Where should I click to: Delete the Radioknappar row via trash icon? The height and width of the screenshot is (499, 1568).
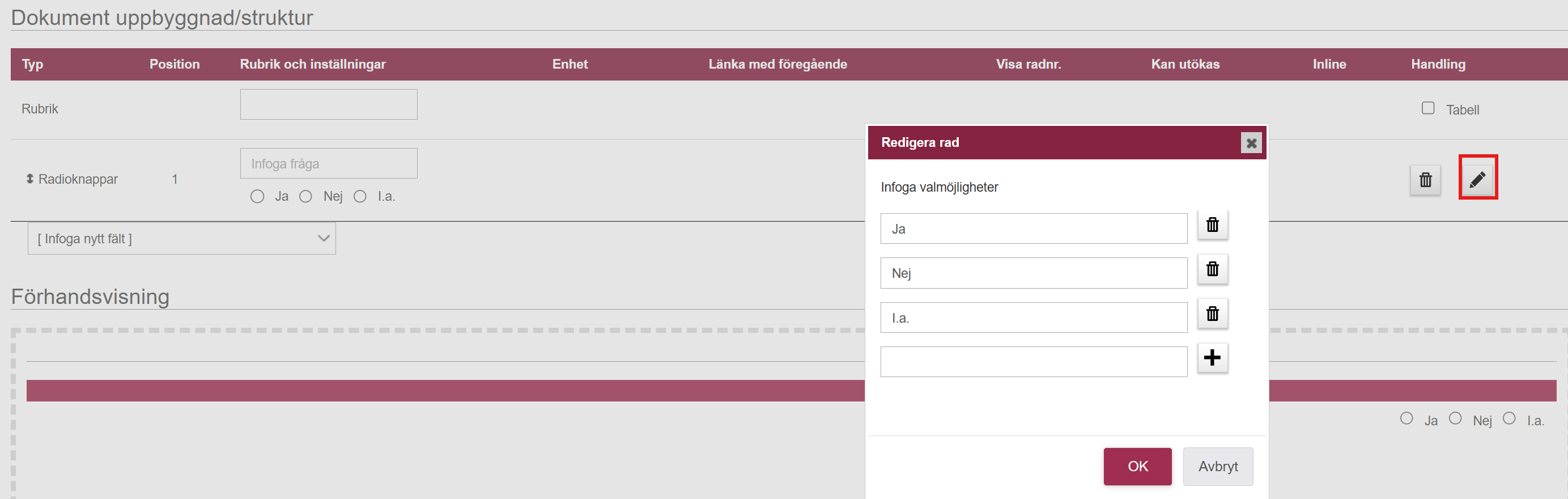point(1425,180)
